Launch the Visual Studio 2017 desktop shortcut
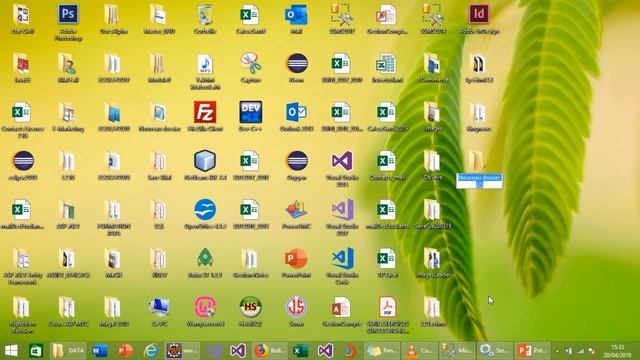The height and width of the screenshot is (360, 640). [342, 209]
